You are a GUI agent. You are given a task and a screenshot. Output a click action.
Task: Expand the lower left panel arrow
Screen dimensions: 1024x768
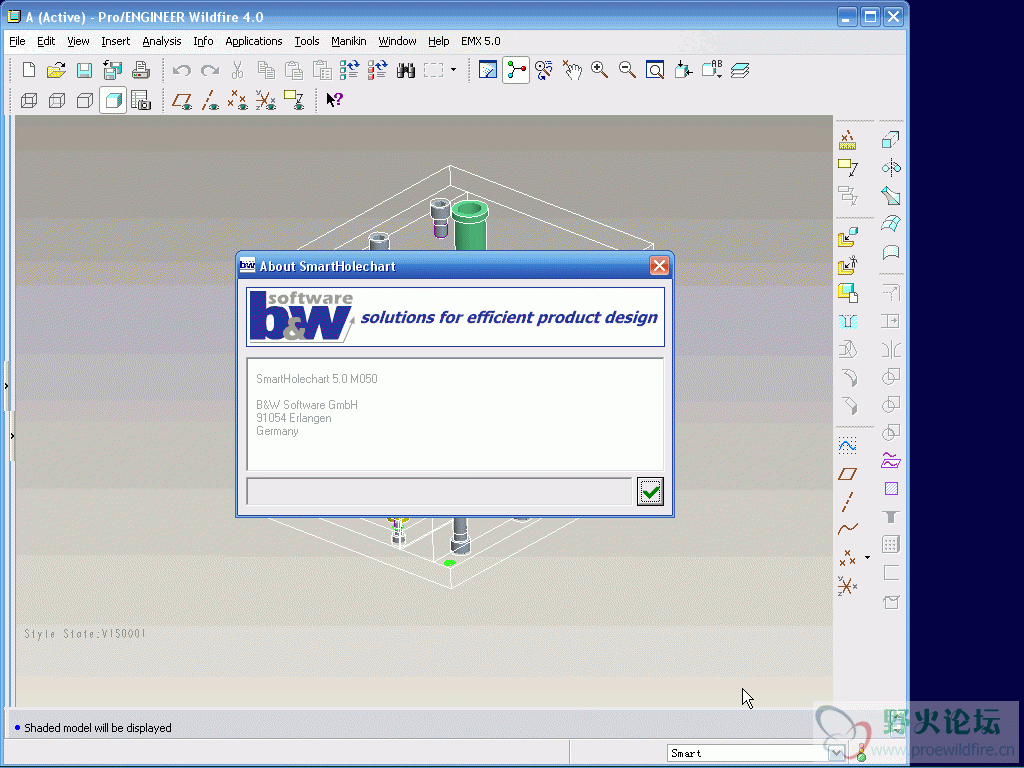12,436
